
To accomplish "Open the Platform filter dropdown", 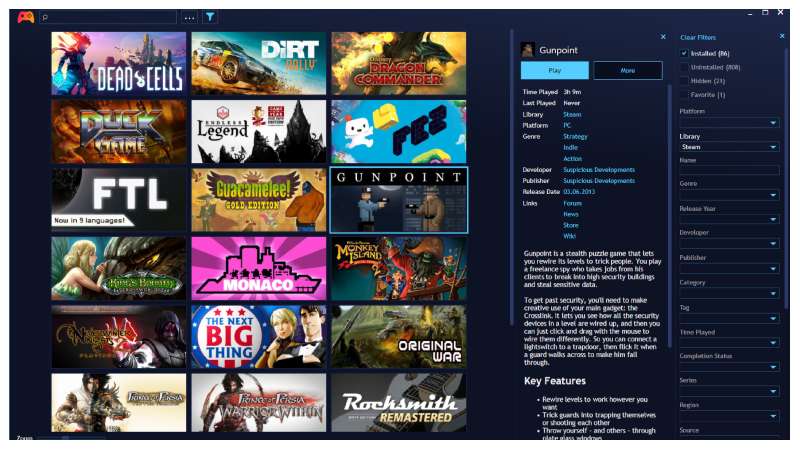I will [729, 122].
